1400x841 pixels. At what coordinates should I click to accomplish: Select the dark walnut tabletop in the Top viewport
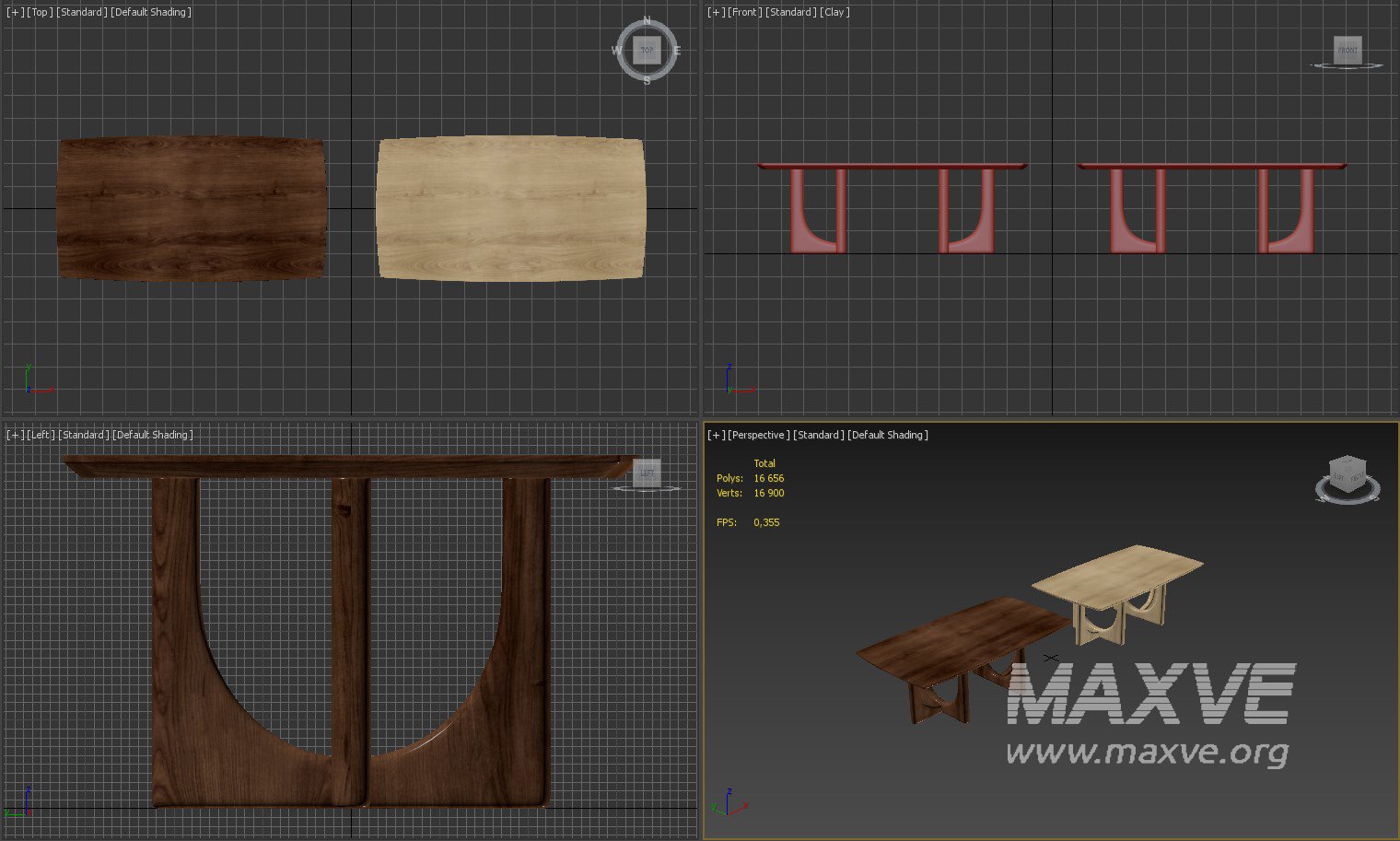point(191,208)
